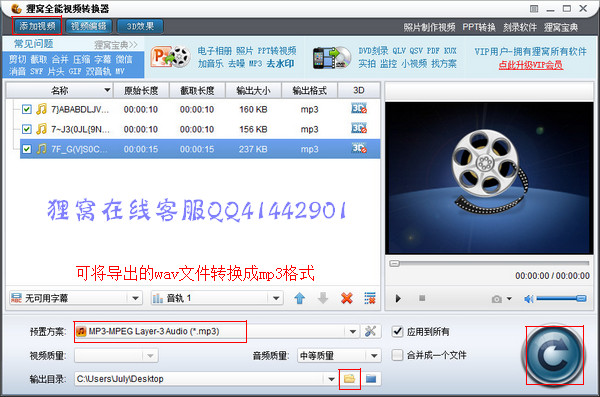Uncheck the 应用到所有 checkbox
The height and width of the screenshot is (397, 600).
pos(398,331)
